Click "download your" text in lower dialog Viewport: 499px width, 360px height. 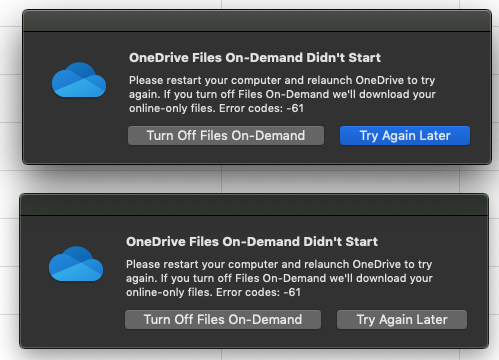coord(394,278)
